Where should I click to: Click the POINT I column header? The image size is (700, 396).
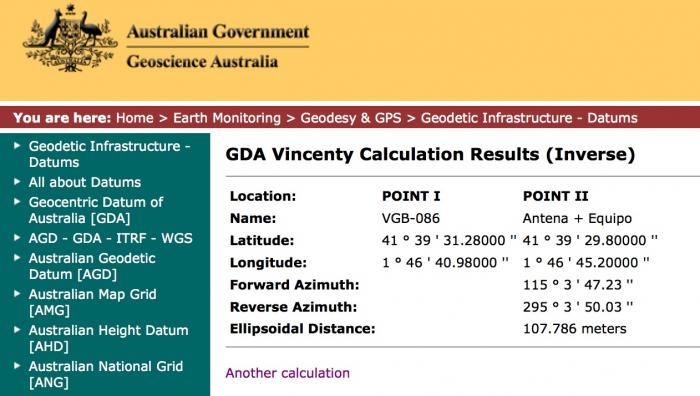pyautogui.click(x=411, y=196)
